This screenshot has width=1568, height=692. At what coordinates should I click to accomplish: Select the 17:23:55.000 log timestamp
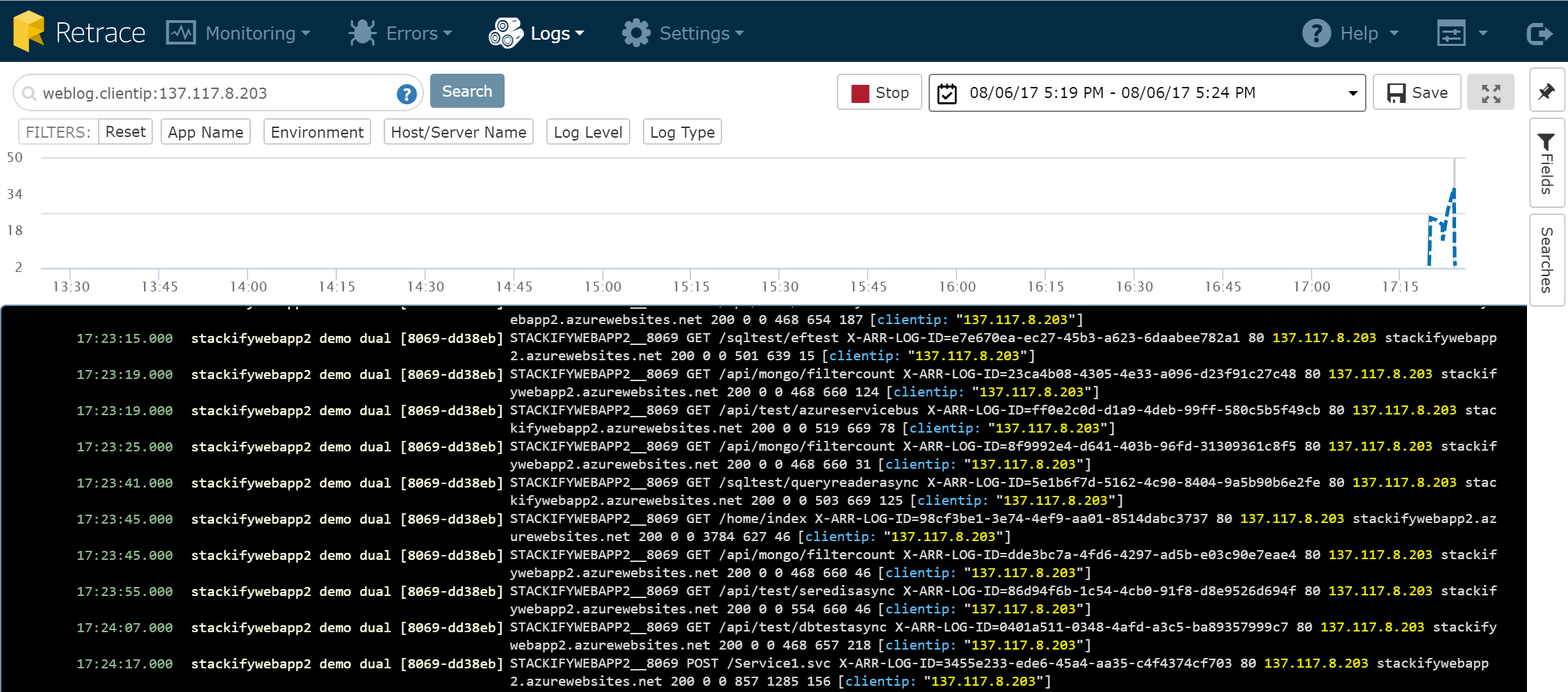click(124, 592)
